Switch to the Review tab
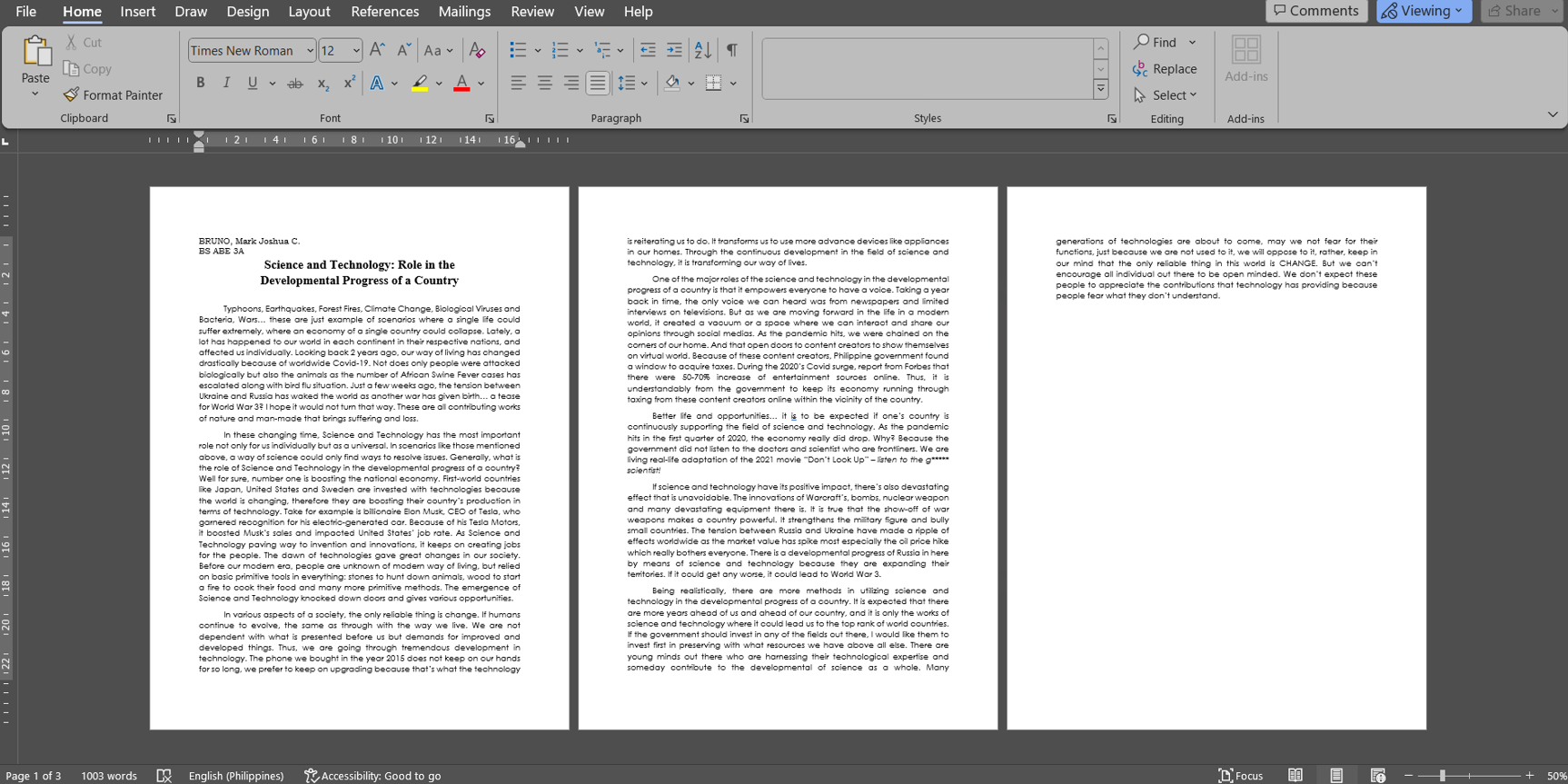Viewport: 1568px width, 784px height. click(x=532, y=11)
